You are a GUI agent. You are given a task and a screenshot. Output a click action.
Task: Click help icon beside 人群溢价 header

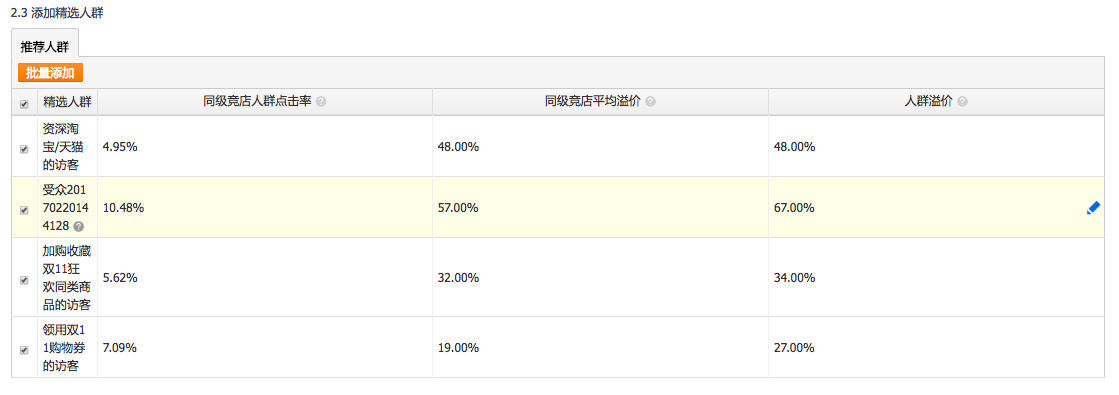[963, 102]
